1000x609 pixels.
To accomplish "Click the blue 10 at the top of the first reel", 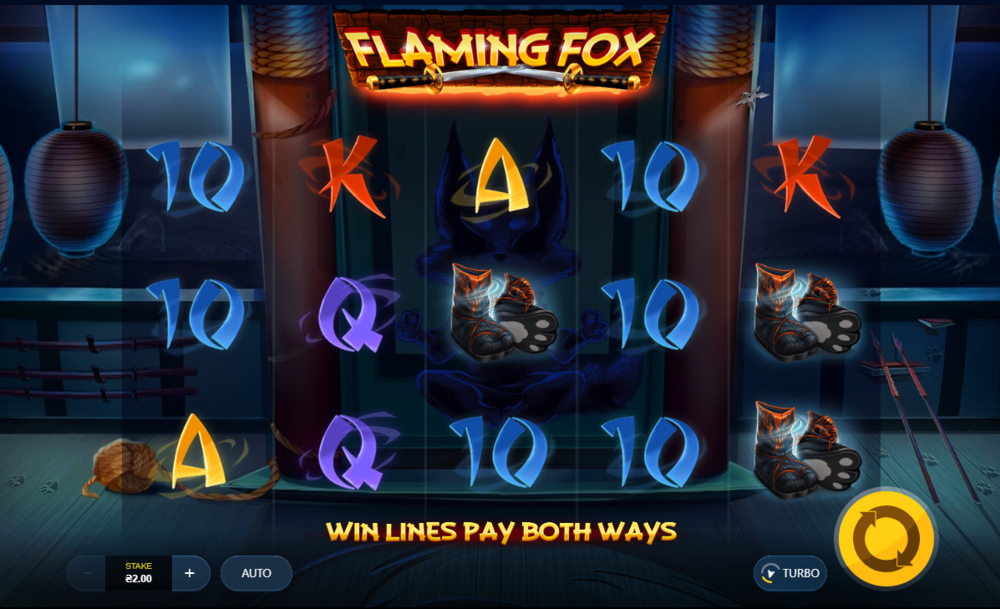I will (x=196, y=177).
